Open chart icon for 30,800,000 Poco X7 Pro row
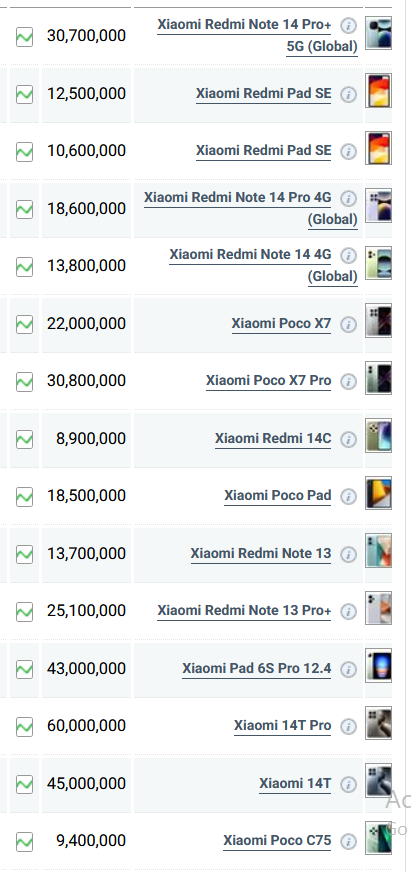411x872 pixels. (x=24, y=382)
